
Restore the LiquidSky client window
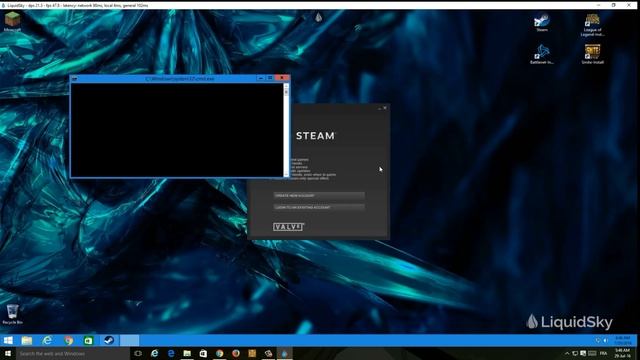point(613,5)
